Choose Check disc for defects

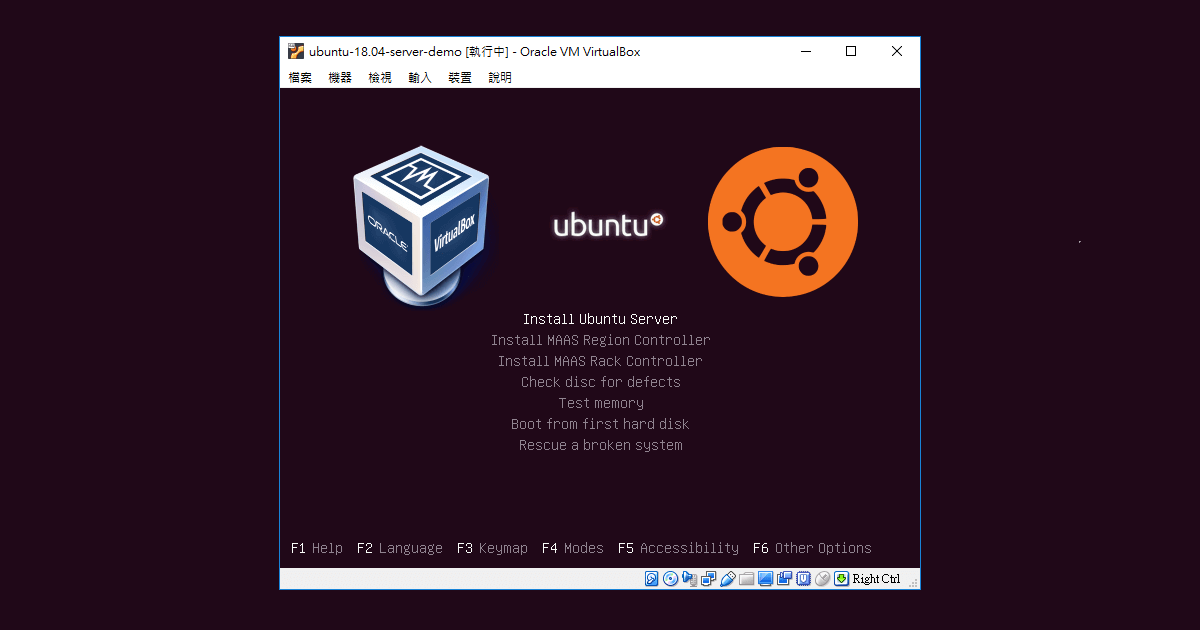[x=600, y=382]
